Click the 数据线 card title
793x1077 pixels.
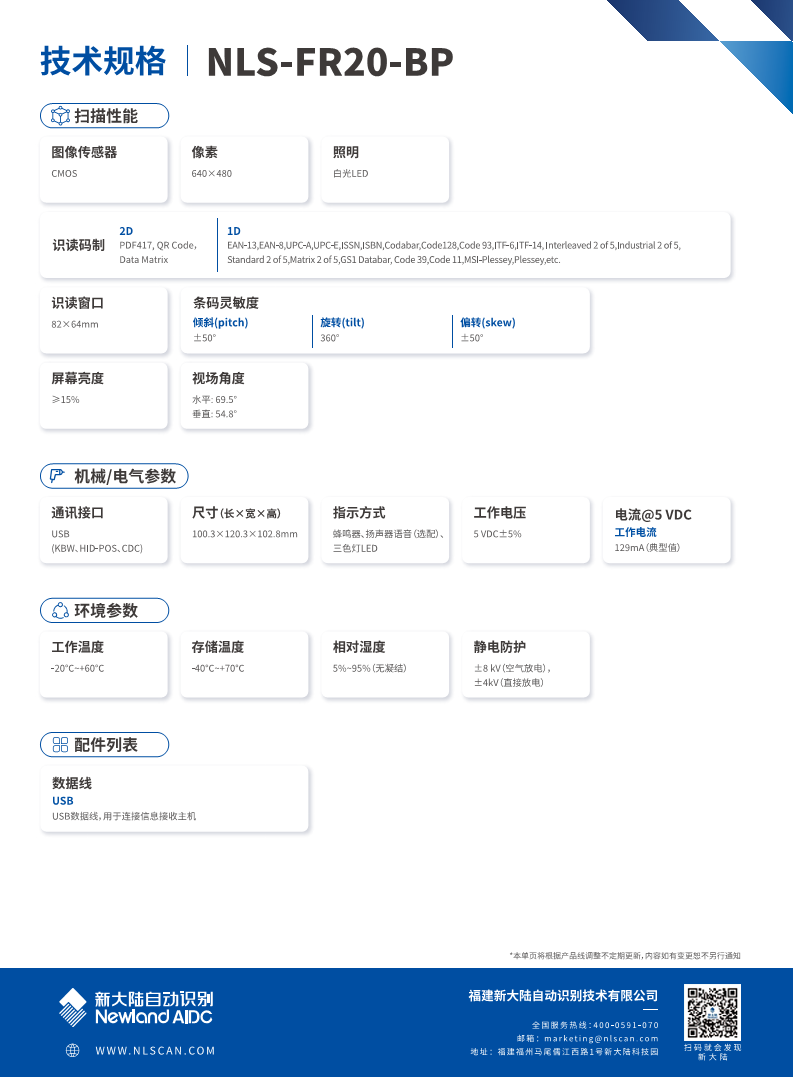click(x=72, y=783)
